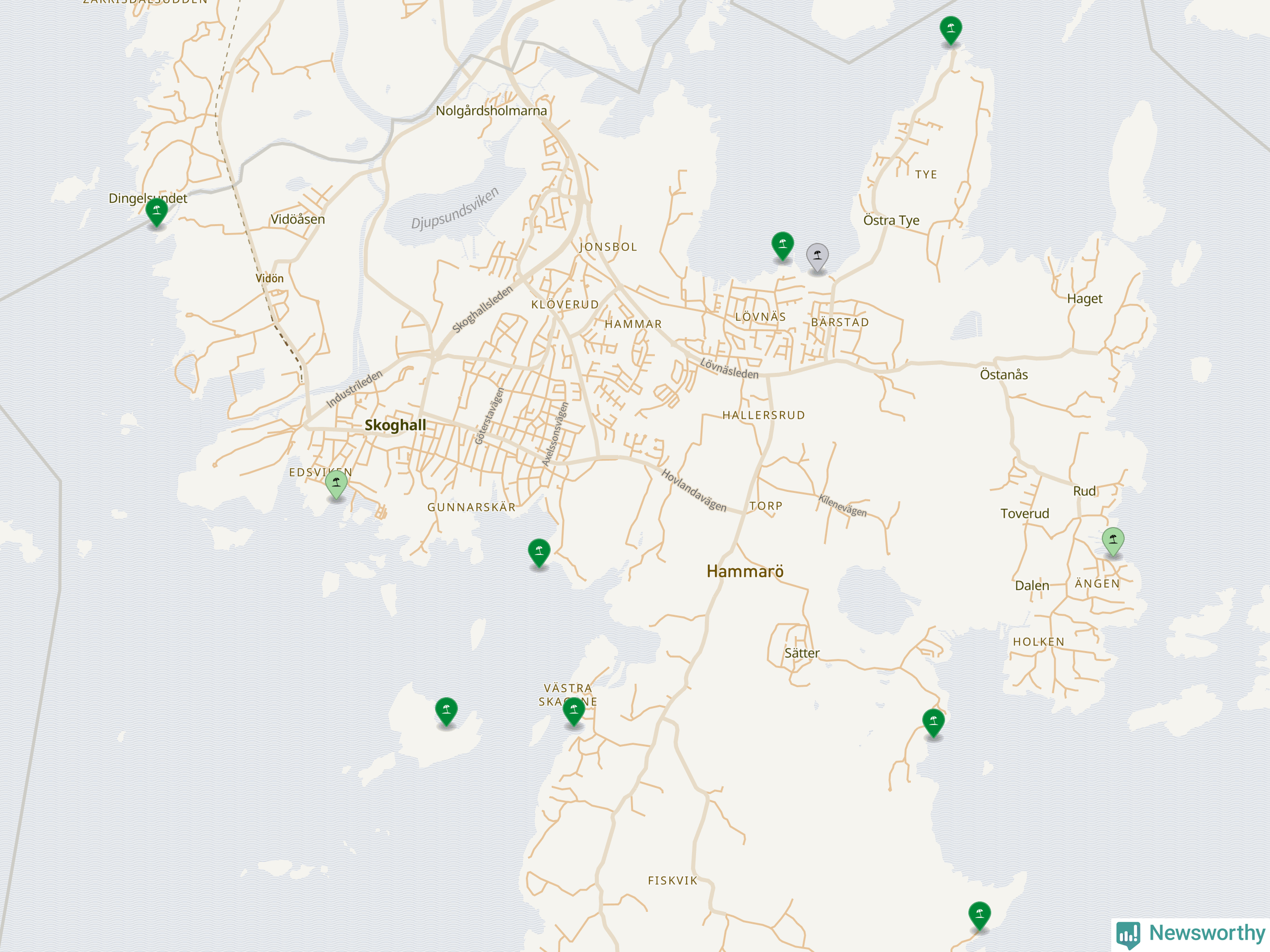Click the Vidön label
Image resolution: width=1270 pixels, height=952 pixels.
[269, 278]
